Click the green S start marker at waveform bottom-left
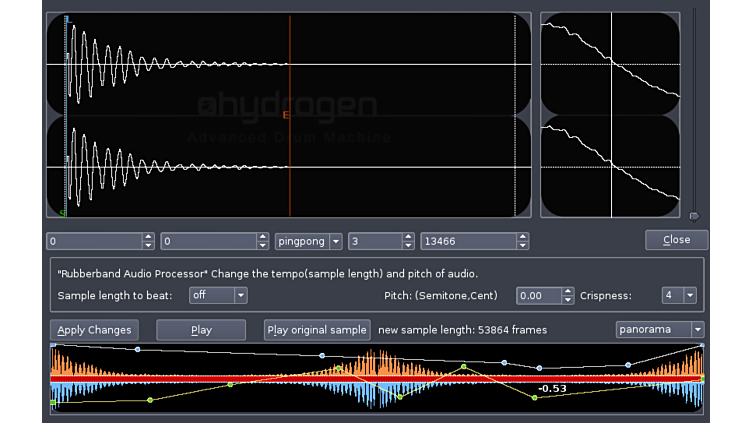The height and width of the screenshot is (423, 752). point(64,212)
